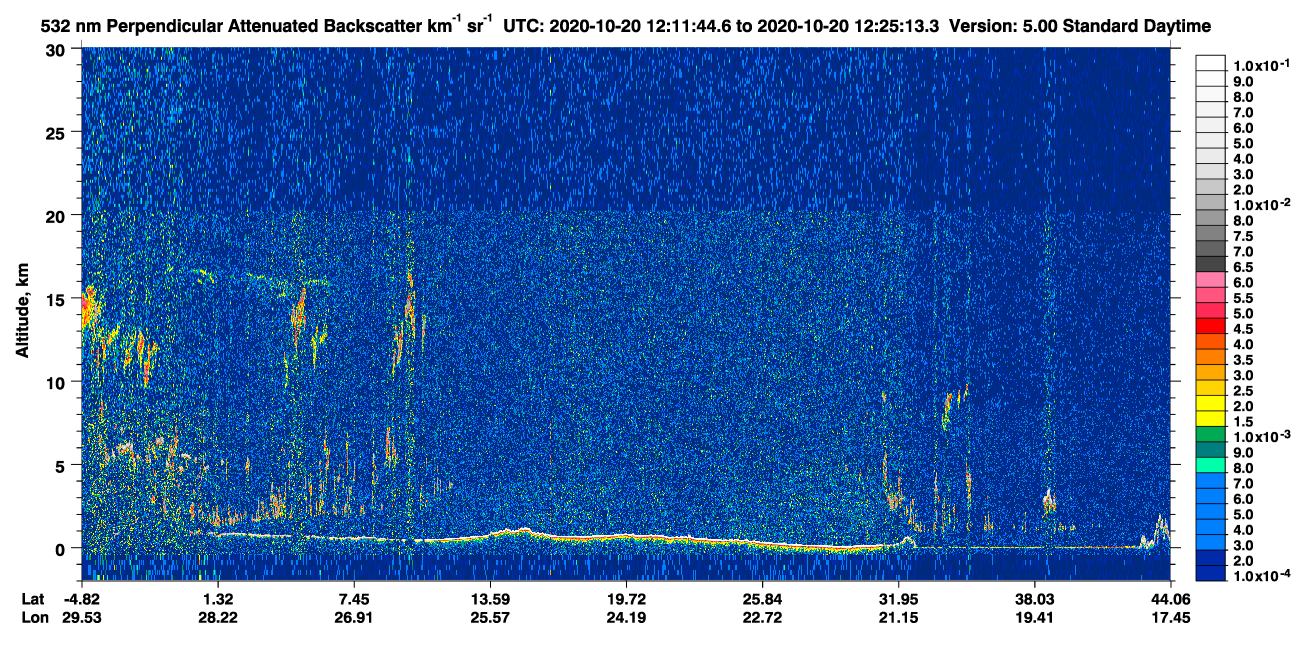The image size is (1300, 667).
Task: Pick the topmost white colorbar swatch
Action: [x=1210, y=61]
